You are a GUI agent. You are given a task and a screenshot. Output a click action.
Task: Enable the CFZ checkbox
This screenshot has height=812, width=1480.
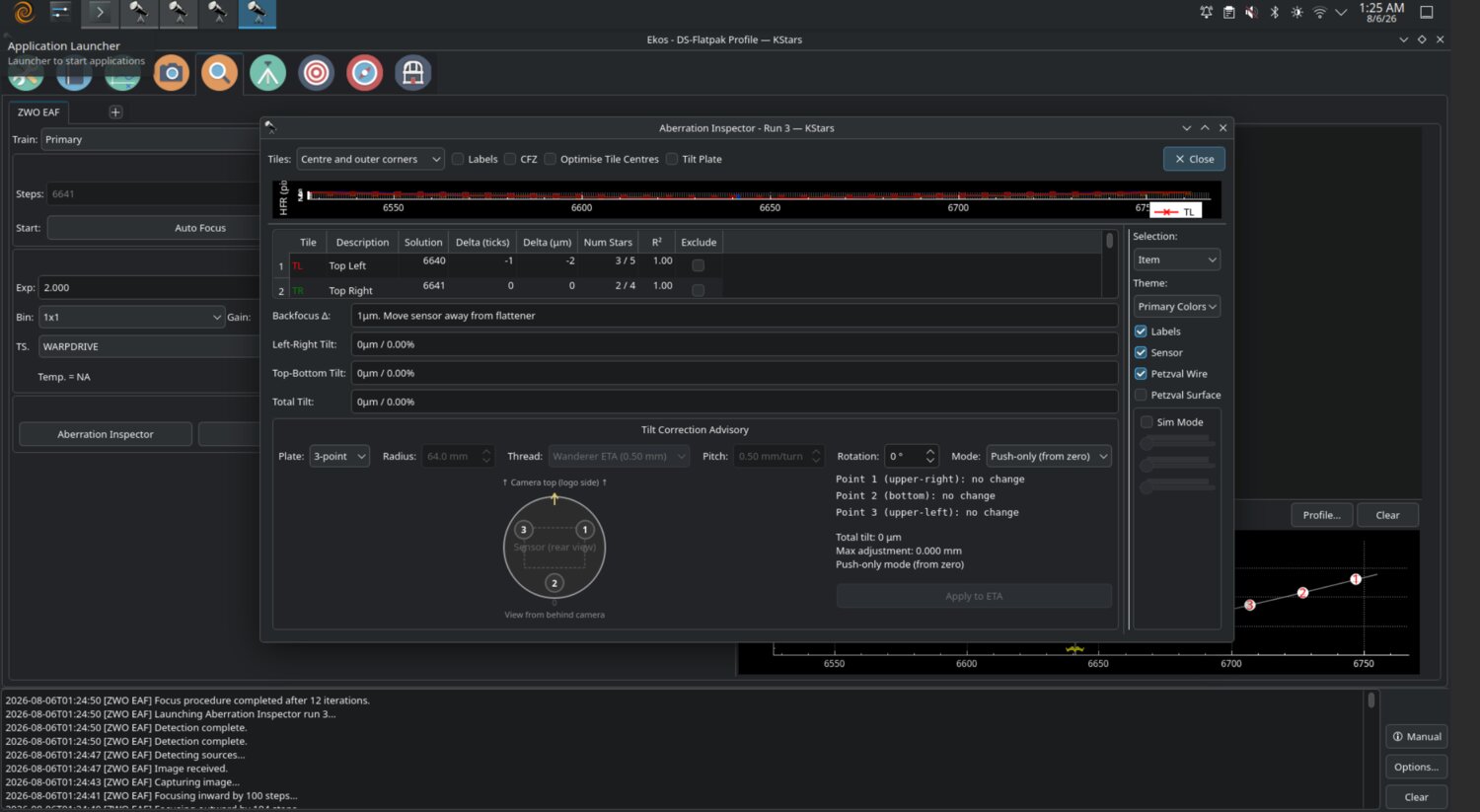coord(510,159)
